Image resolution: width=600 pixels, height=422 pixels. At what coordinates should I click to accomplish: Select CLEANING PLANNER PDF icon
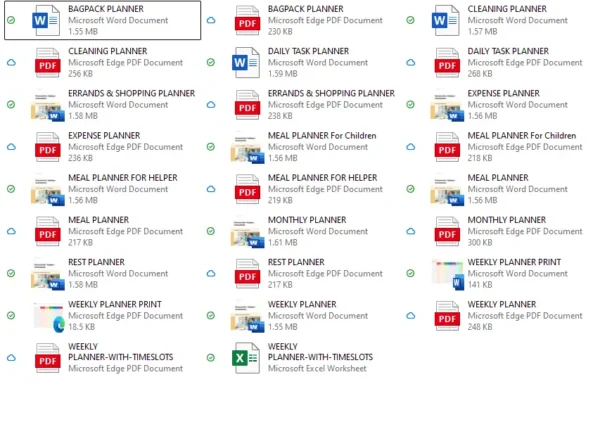click(48, 62)
